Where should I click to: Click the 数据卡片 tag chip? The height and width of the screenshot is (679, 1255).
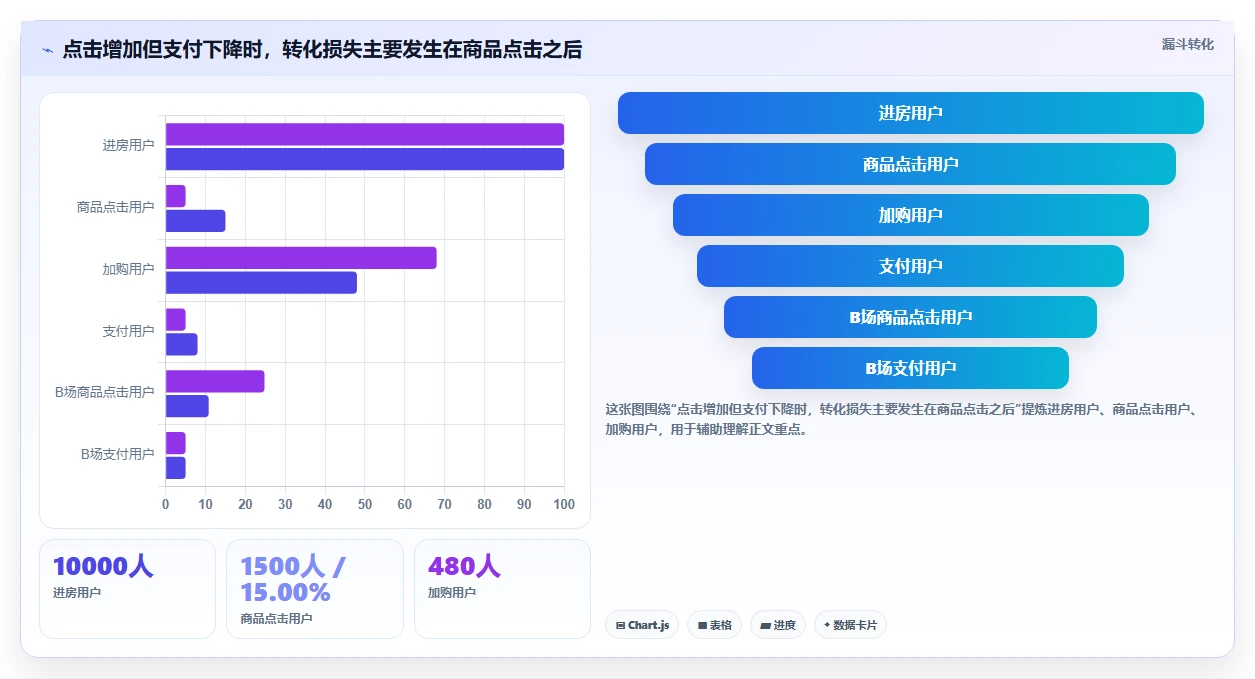850,625
